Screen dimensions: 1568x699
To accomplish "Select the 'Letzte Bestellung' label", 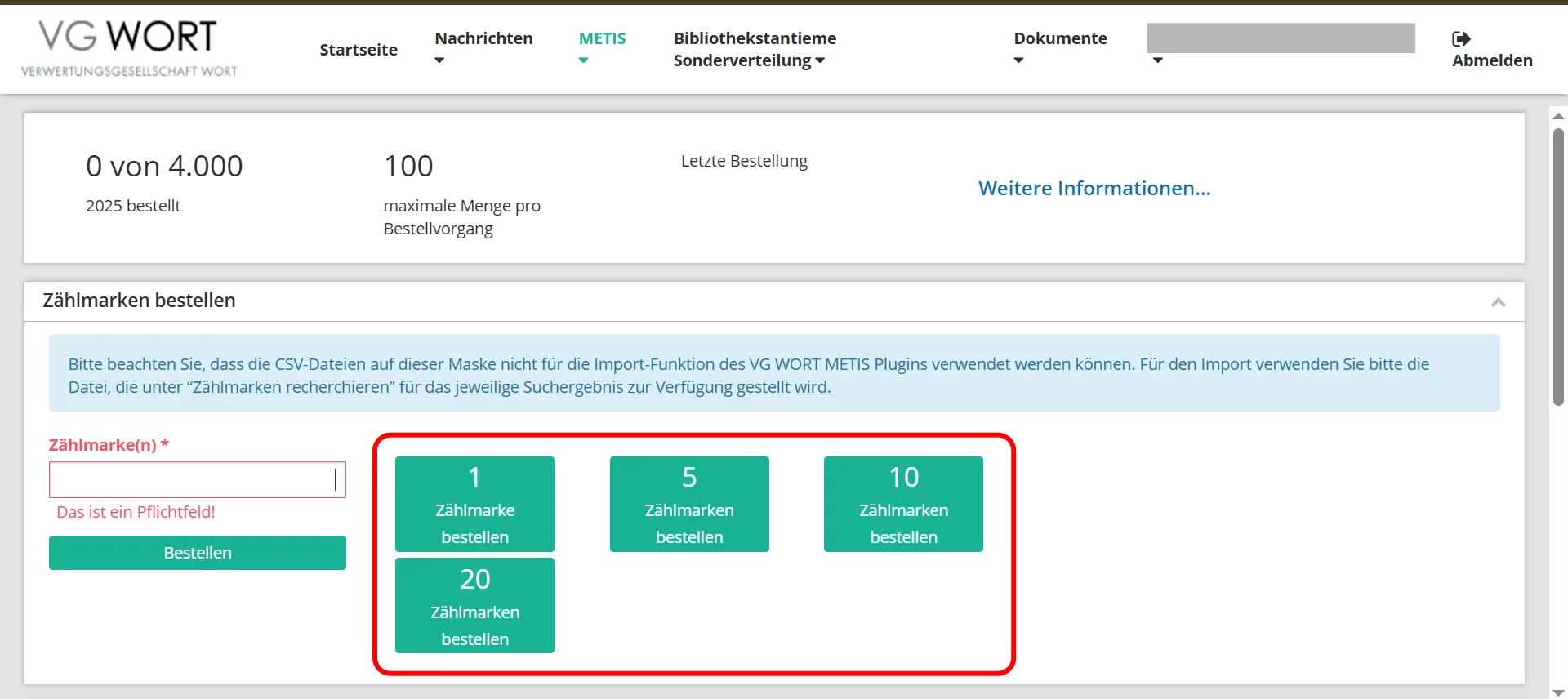I will pos(744,161).
